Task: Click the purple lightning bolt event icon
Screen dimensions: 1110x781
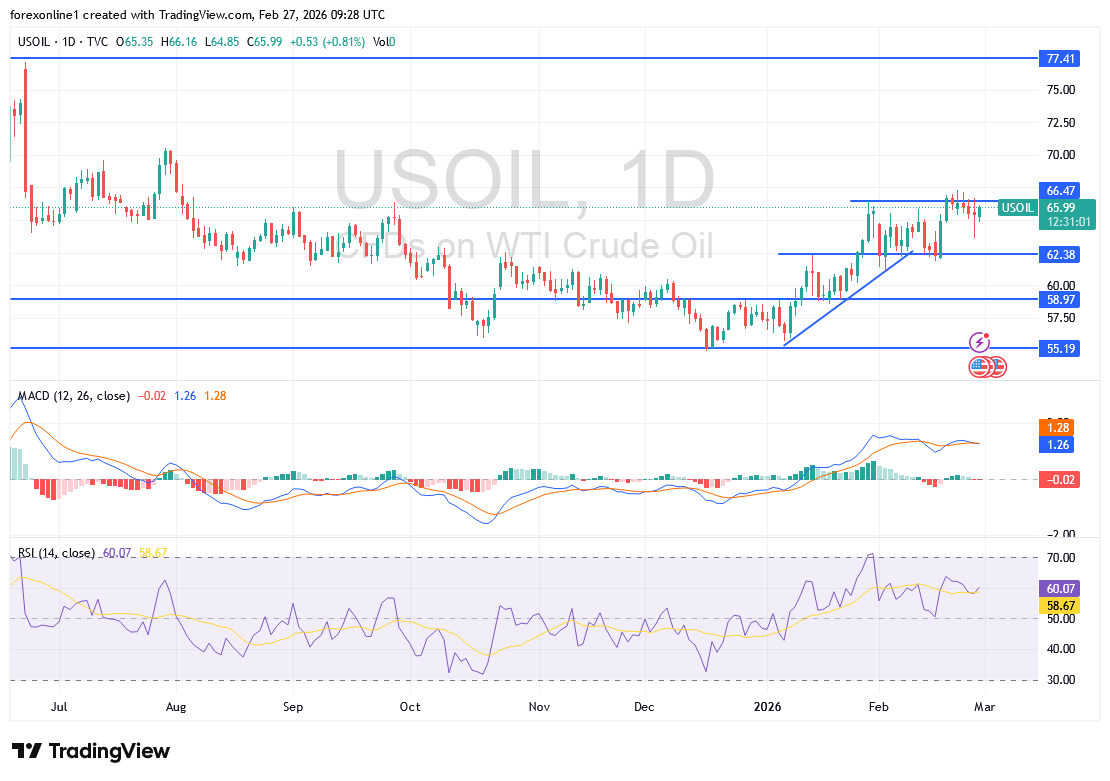Action: (981, 342)
